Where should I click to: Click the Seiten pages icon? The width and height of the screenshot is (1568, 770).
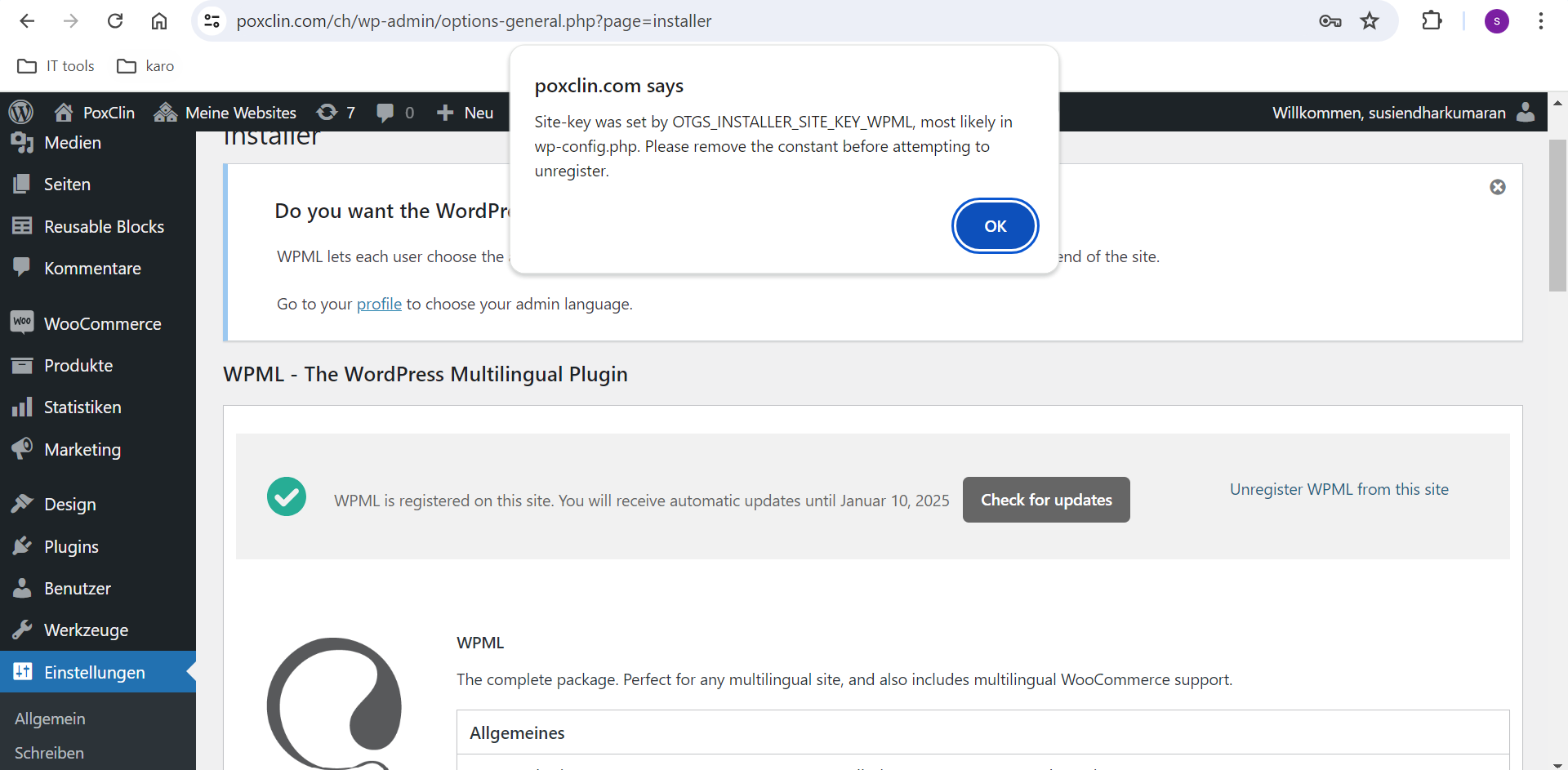coord(22,184)
